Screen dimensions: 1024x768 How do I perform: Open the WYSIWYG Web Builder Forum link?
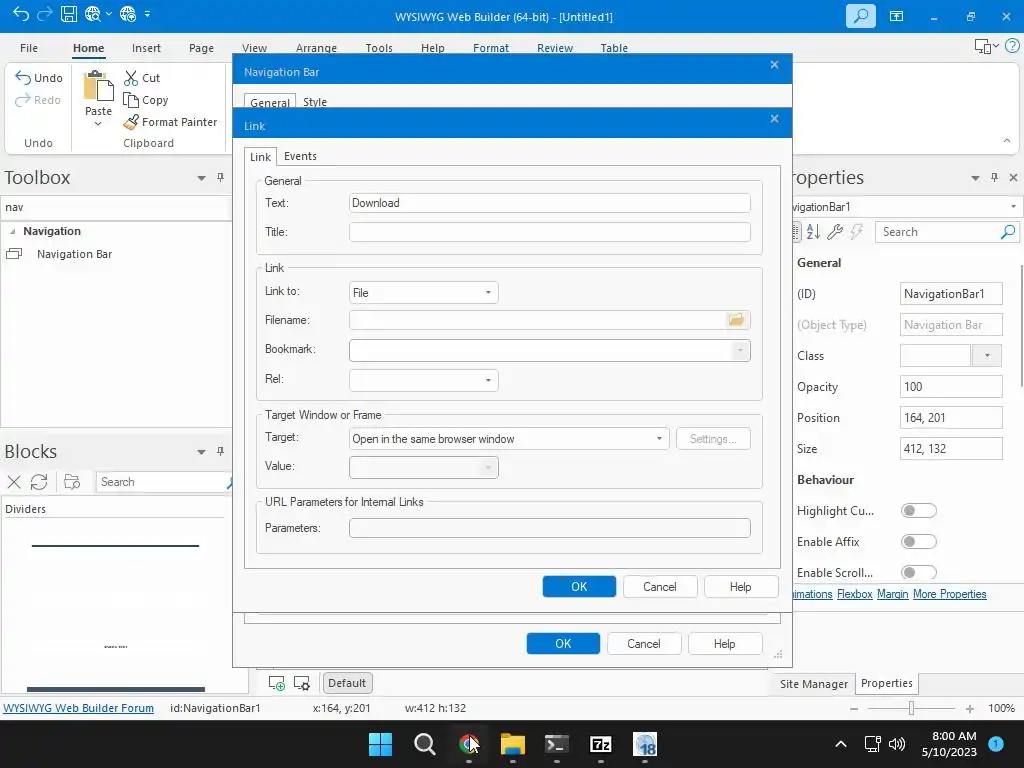click(x=78, y=708)
